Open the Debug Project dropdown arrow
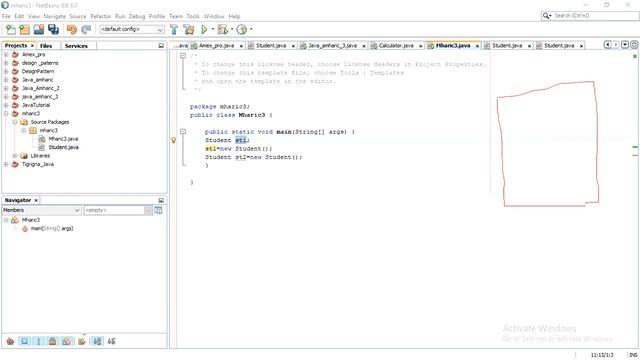 click(x=232, y=29)
